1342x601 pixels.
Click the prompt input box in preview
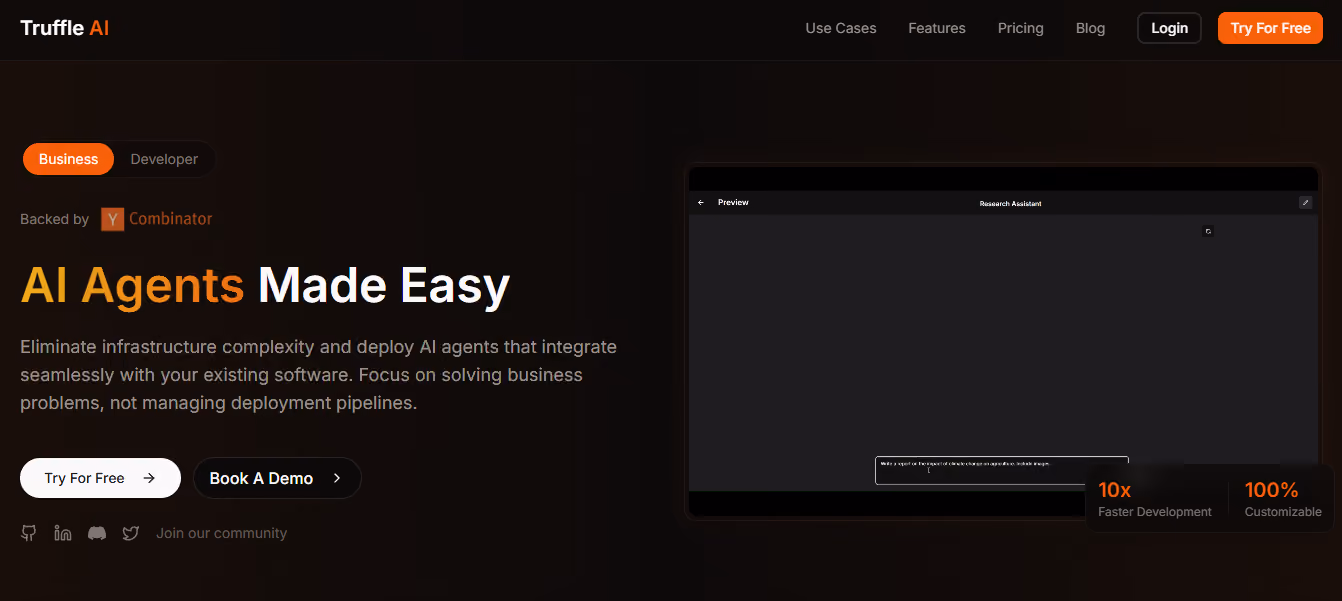(1002, 470)
